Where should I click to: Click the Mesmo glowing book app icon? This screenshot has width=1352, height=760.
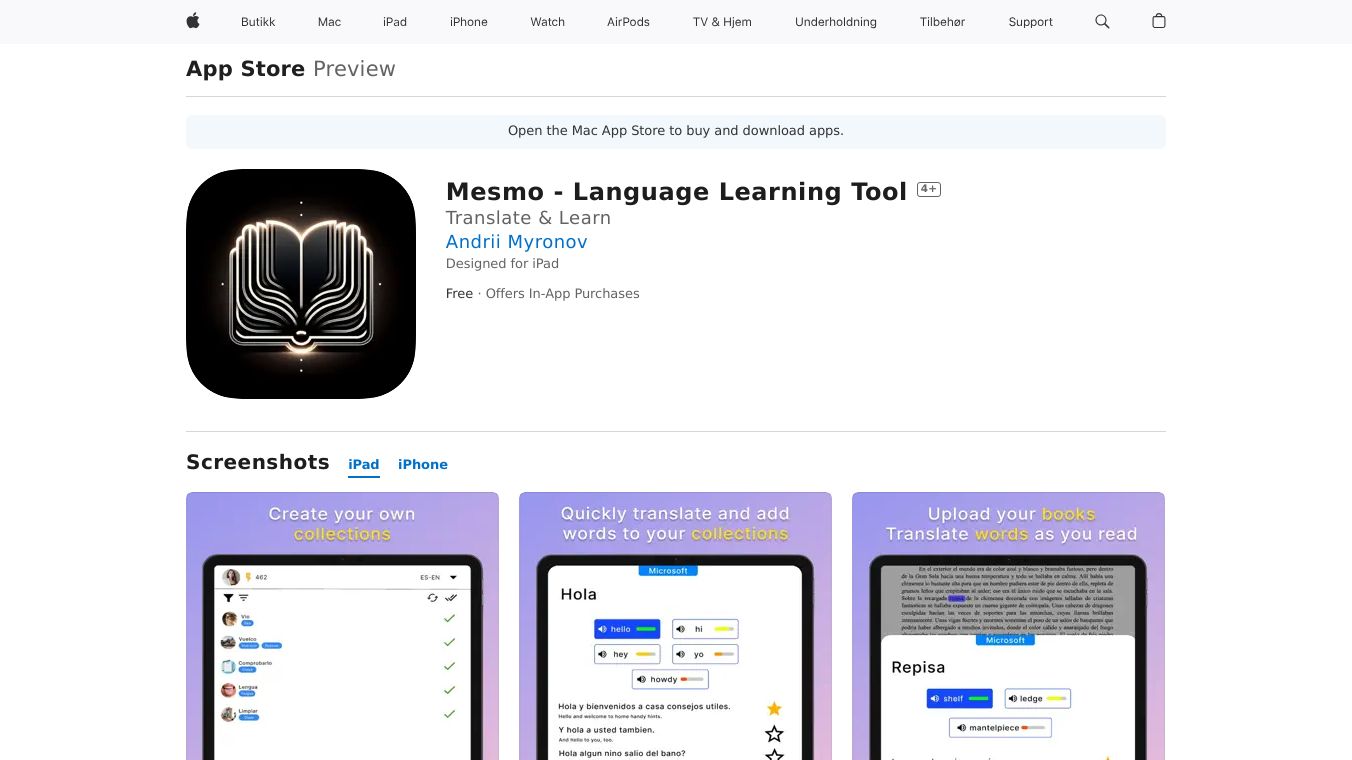(301, 284)
